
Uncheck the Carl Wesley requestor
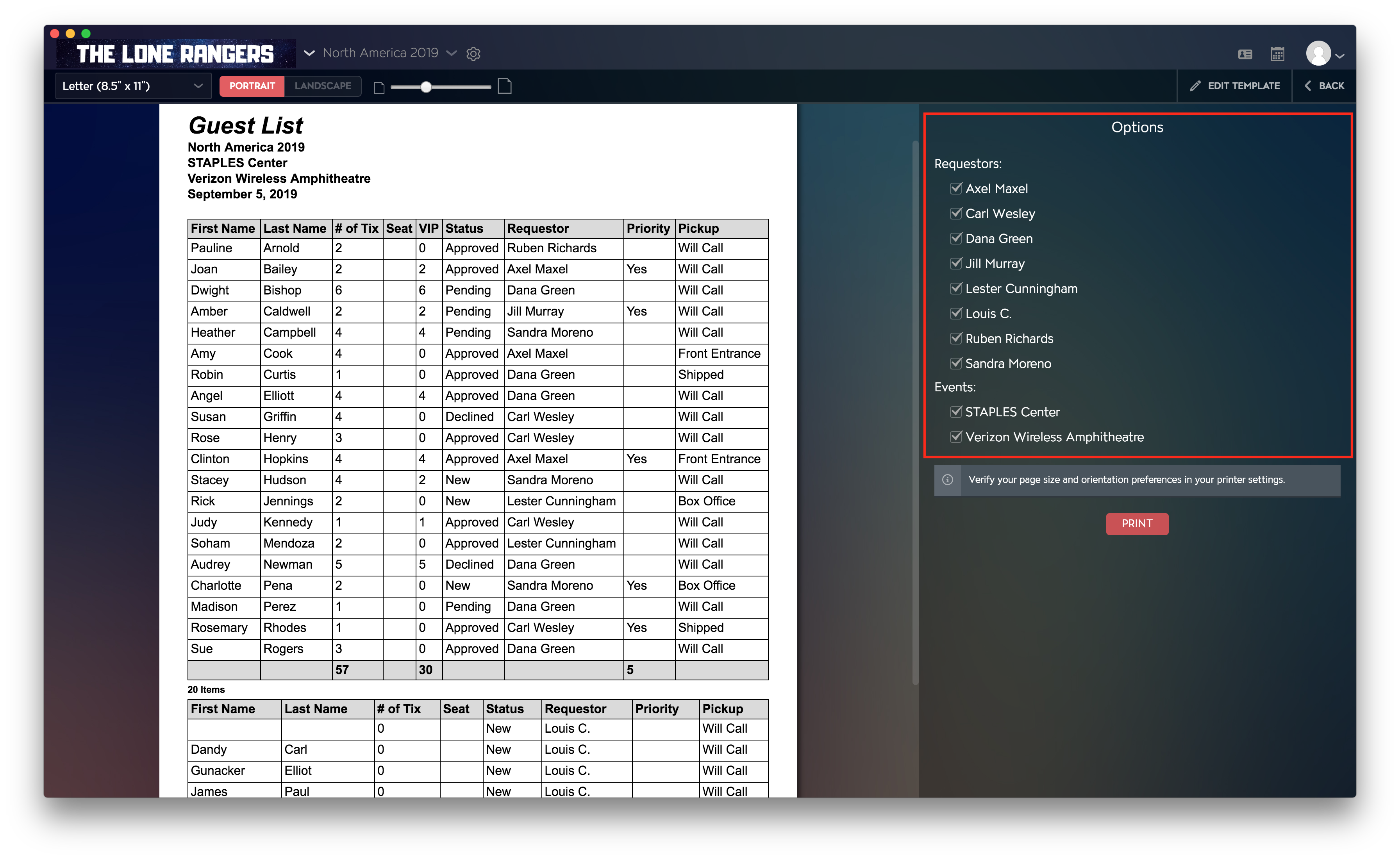[x=956, y=213]
